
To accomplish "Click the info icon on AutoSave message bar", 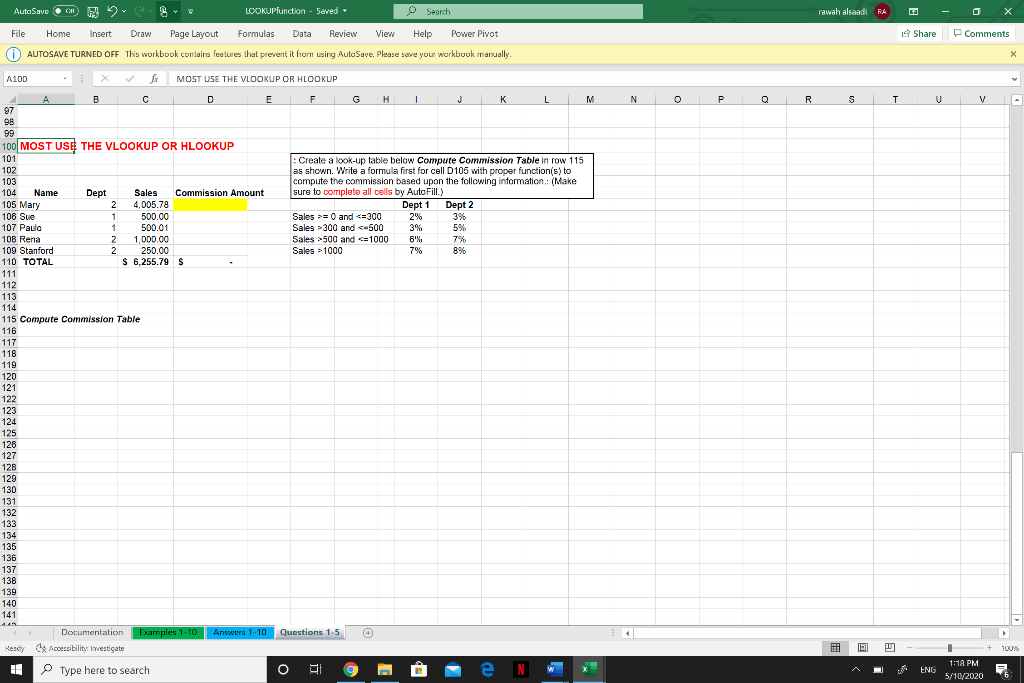I will pos(13,54).
